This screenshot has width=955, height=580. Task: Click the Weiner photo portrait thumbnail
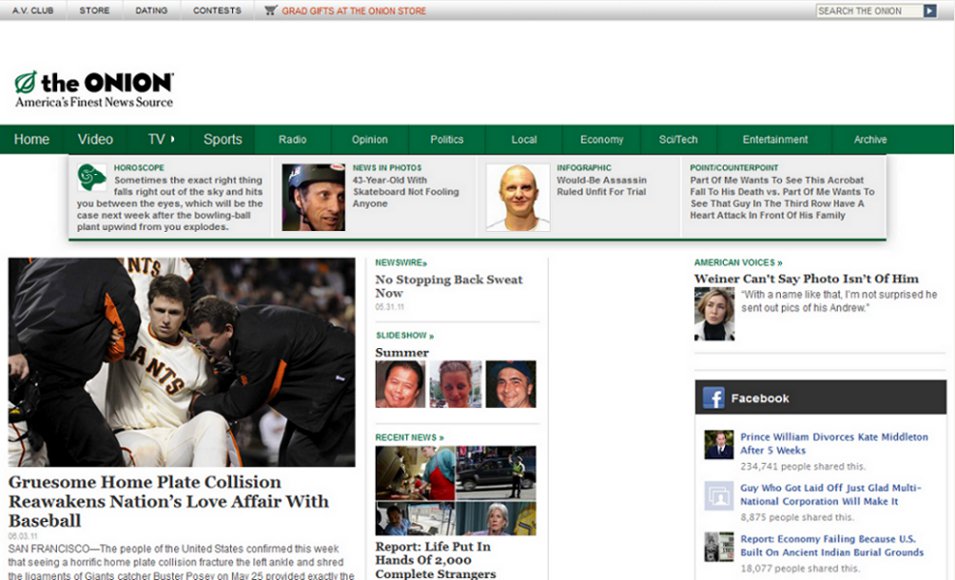[714, 310]
